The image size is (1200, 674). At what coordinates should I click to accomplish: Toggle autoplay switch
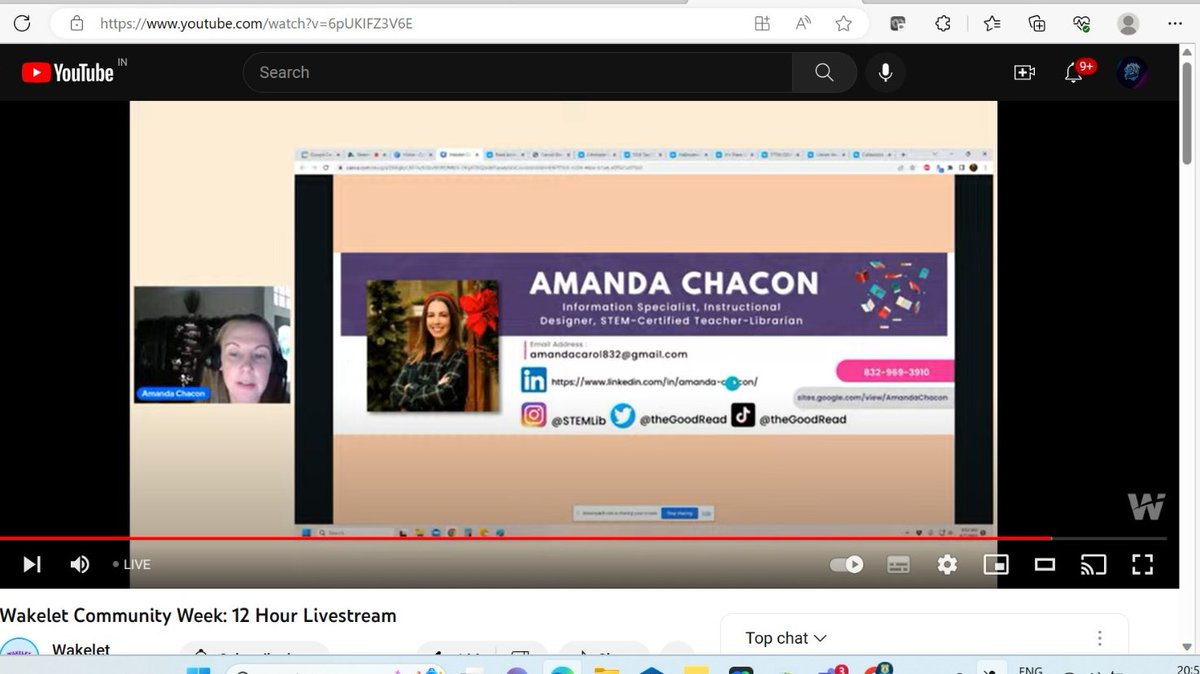coord(847,564)
